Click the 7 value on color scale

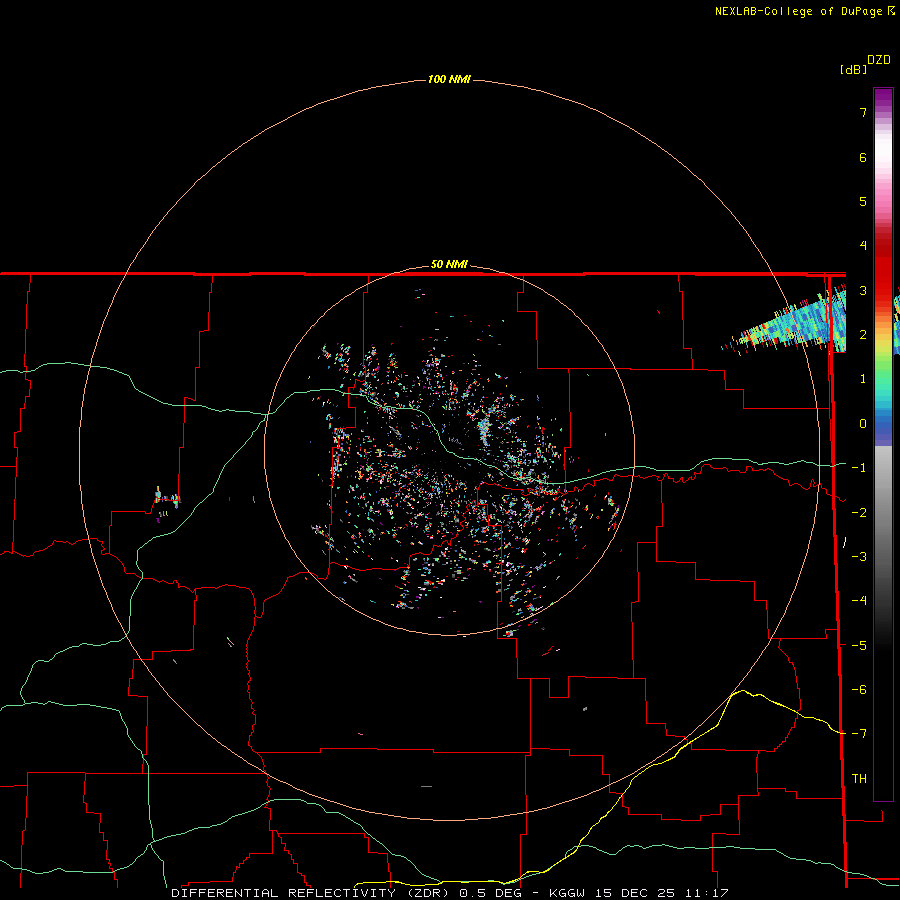(863, 112)
